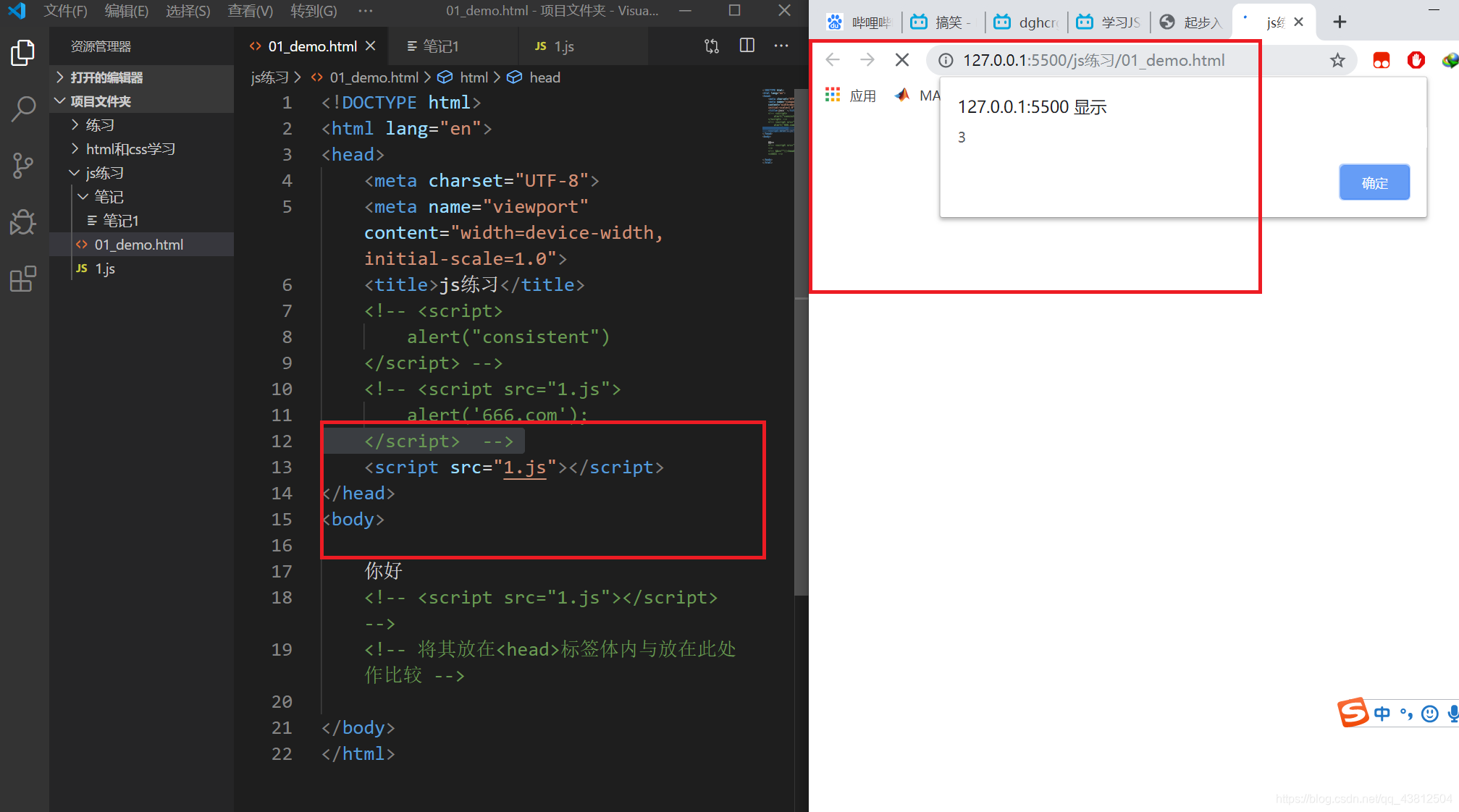Close the 01_demo.html editor tab
Viewport: 1459px width, 812px height.
tap(371, 46)
